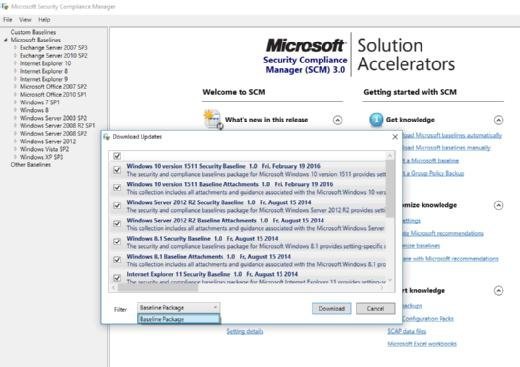
Task: Select Other Baselines in the tree
Action: click(30, 165)
